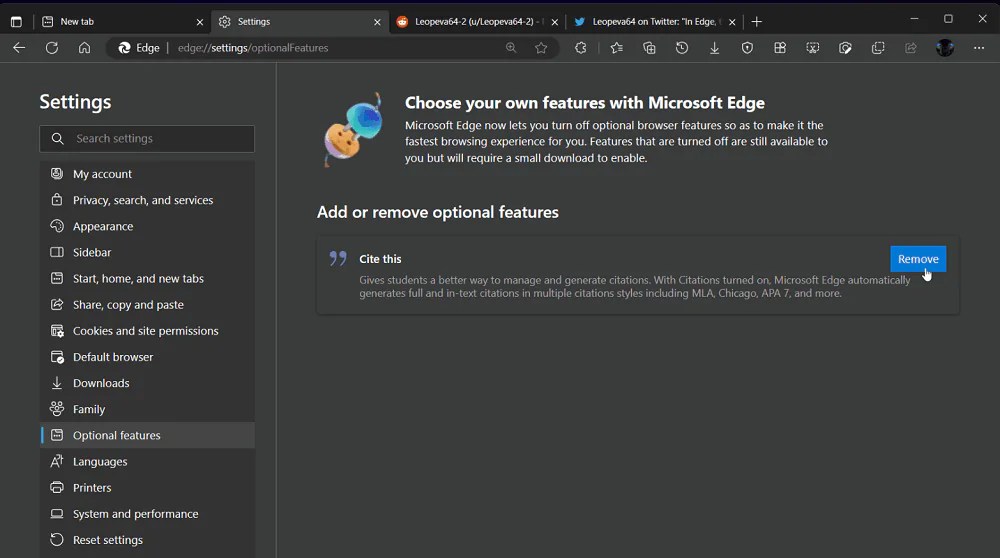Remove the Cite this feature

point(918,259)
